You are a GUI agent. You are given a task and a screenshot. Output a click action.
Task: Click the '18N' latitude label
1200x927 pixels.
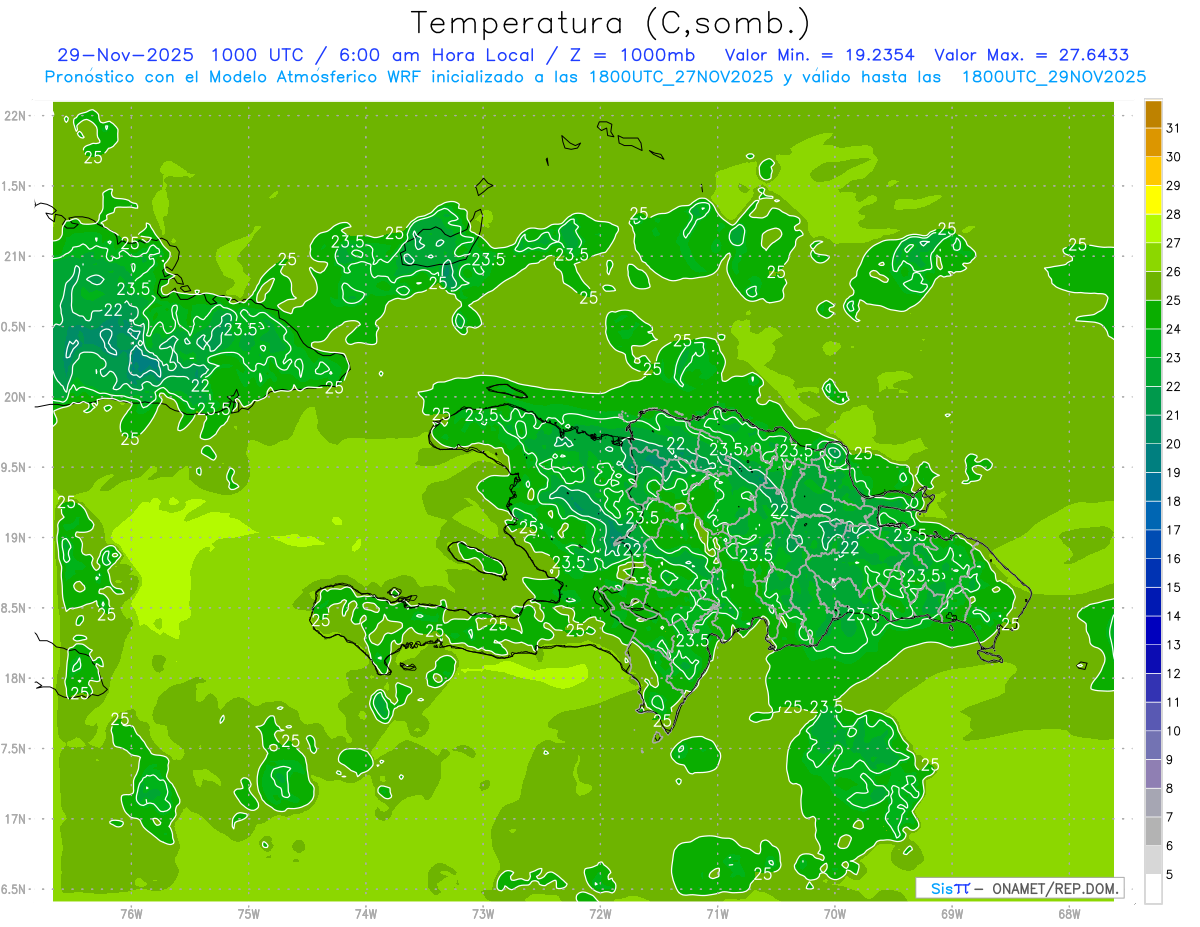(x=16, y=678)
